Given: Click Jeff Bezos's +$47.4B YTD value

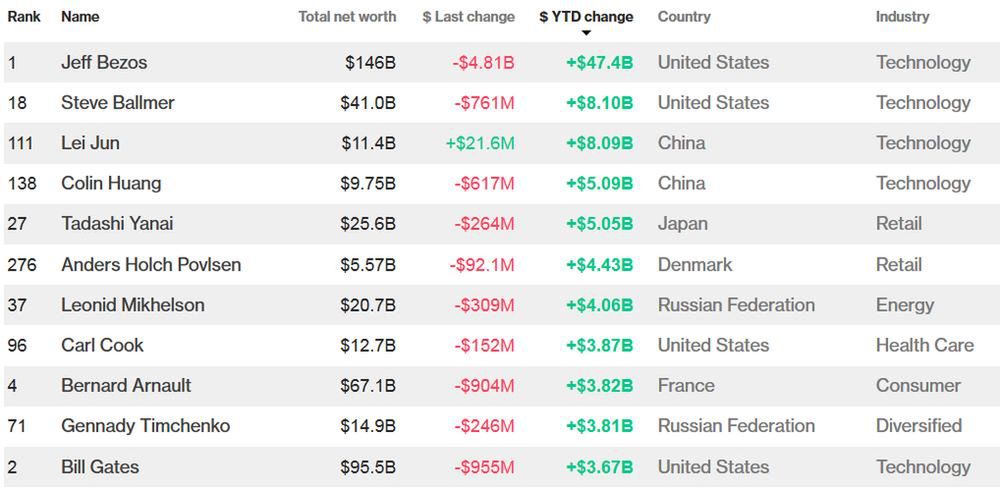Looking at the screenshot, I should click(x=599, y=62).
